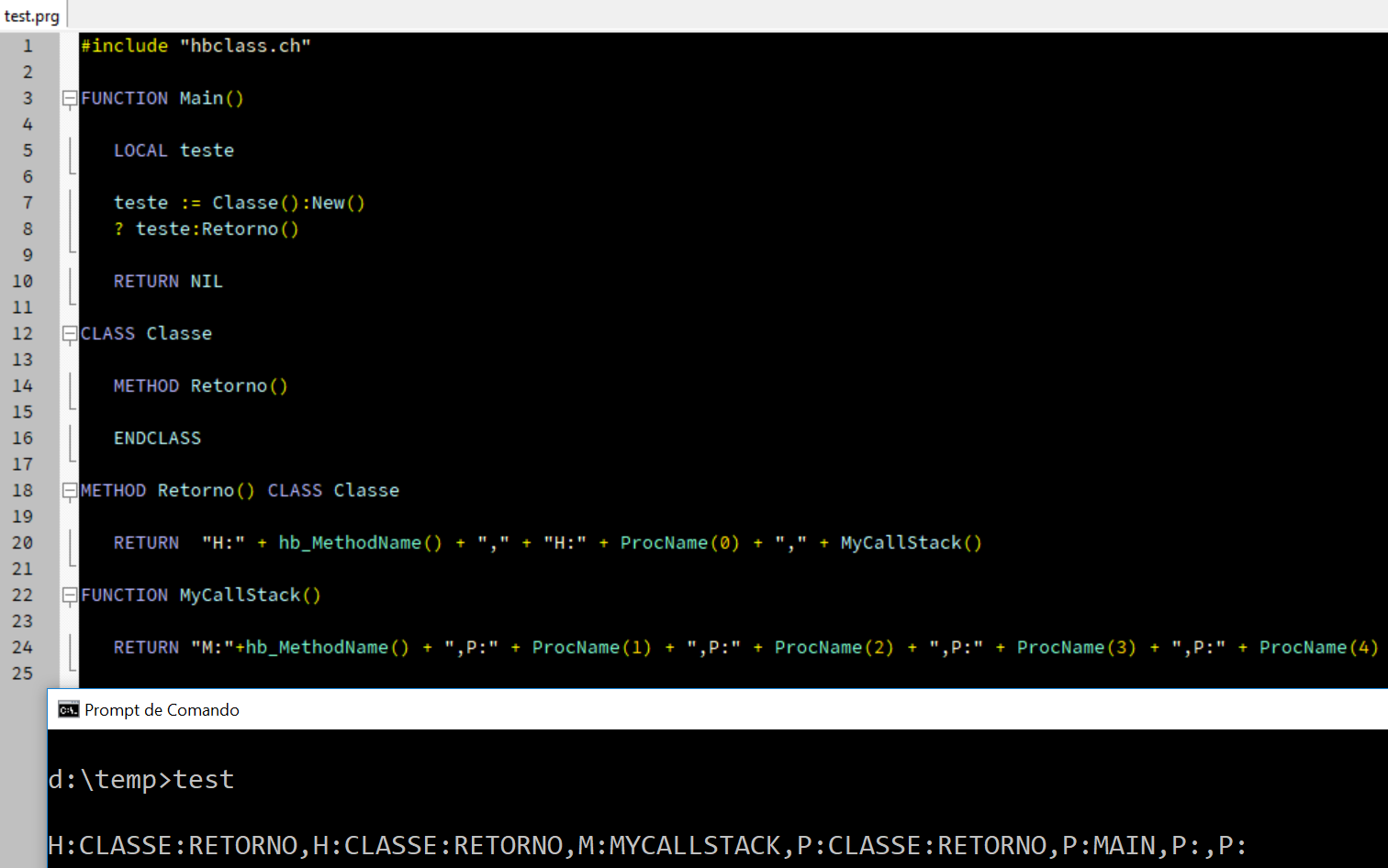Click the #include "hbclass.ch" line
1388x868 pixels.
click(196, 46)
